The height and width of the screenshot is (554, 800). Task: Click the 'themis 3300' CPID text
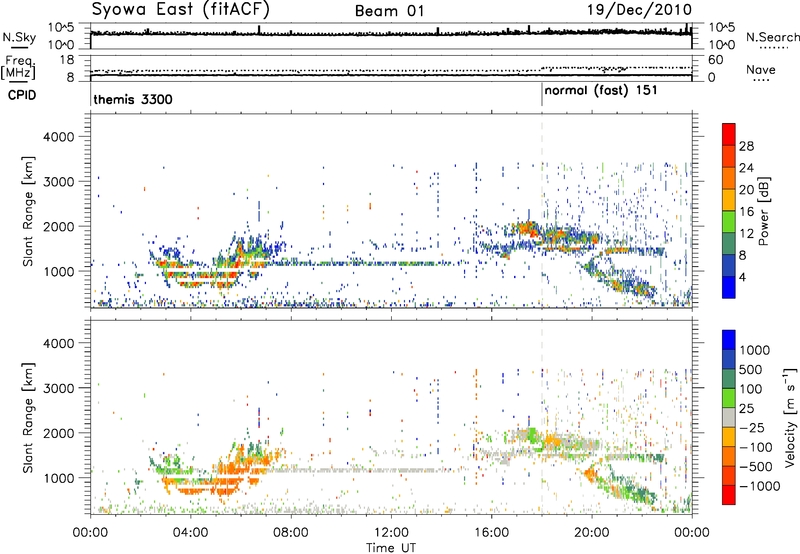pos(133,99)
